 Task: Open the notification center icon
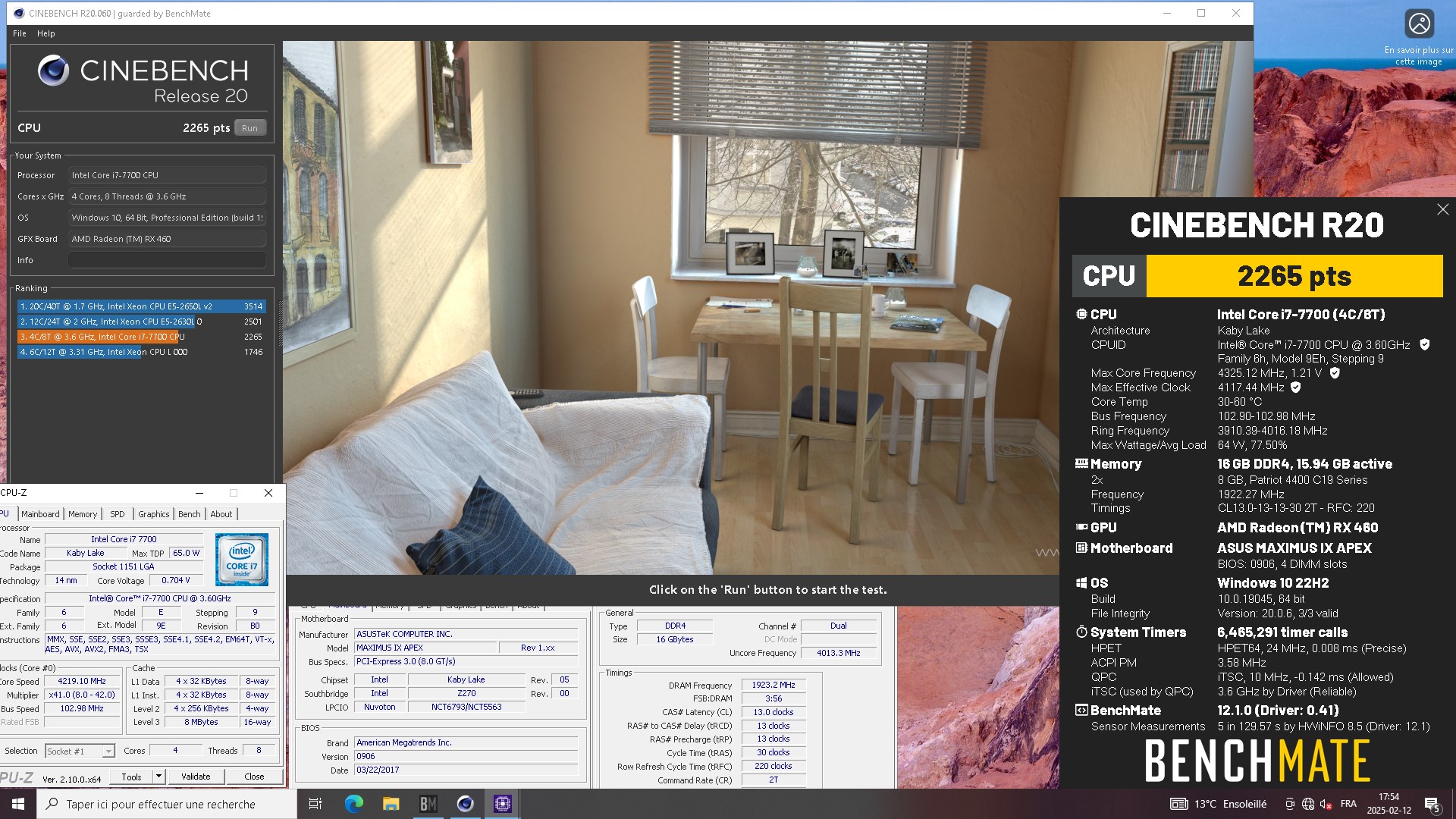coord(1432,804)
